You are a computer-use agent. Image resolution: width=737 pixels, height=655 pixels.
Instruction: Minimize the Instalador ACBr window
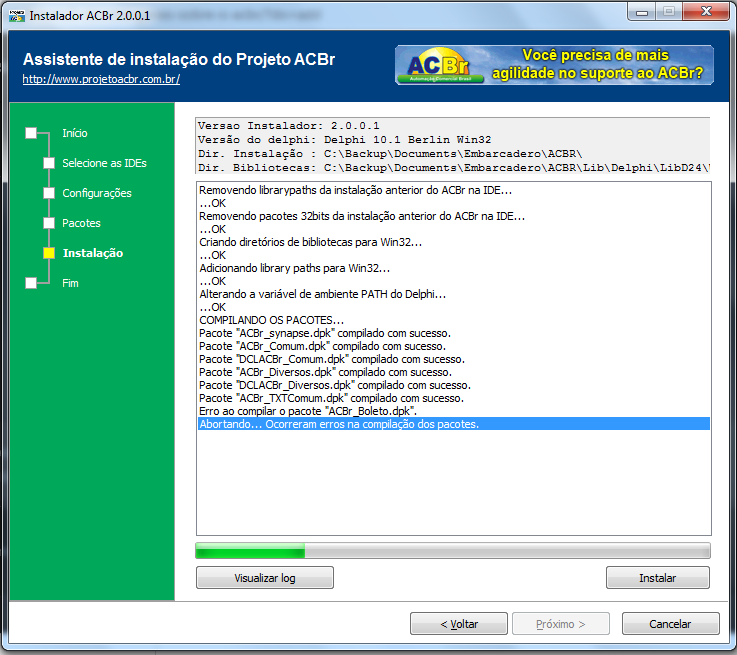642,12
